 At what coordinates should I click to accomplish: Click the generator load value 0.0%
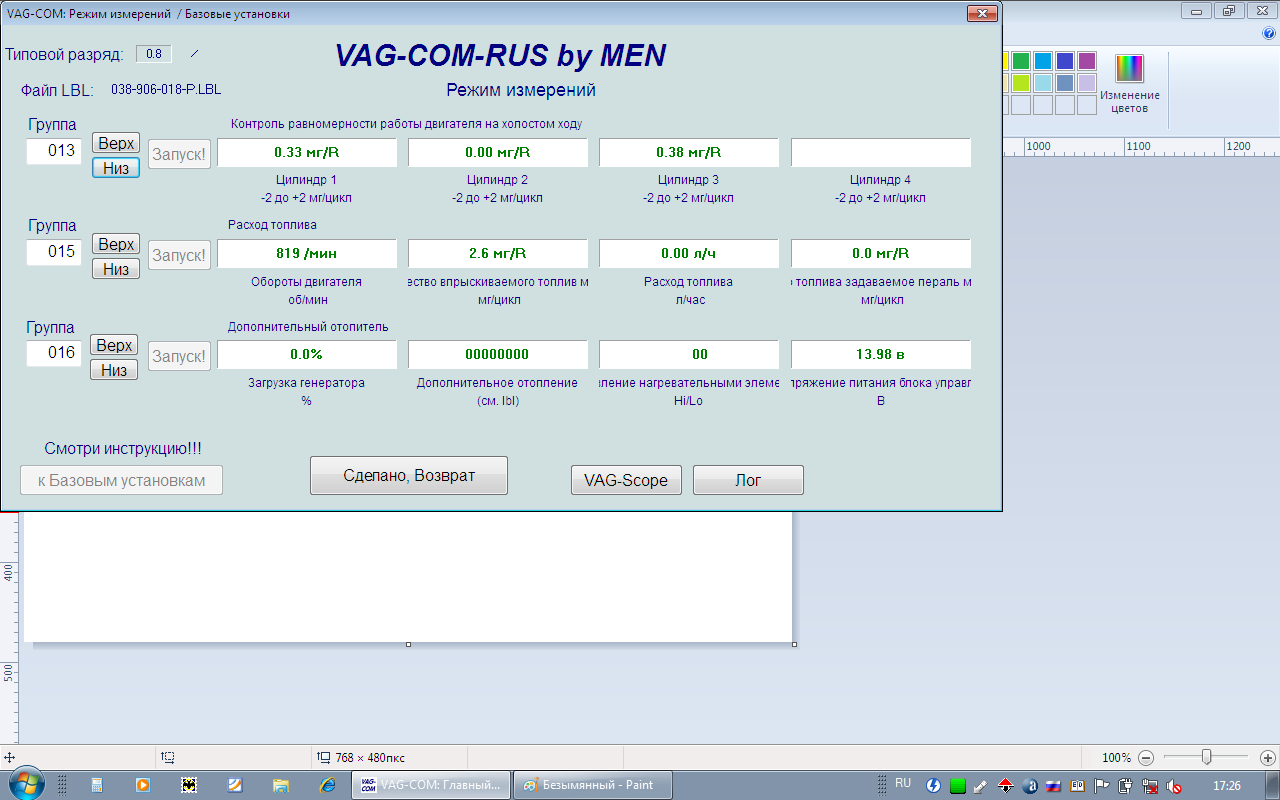307,355
